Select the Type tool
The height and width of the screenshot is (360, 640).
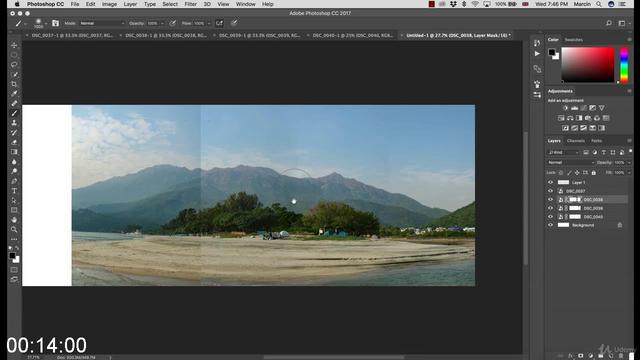[x=14, y=191]
